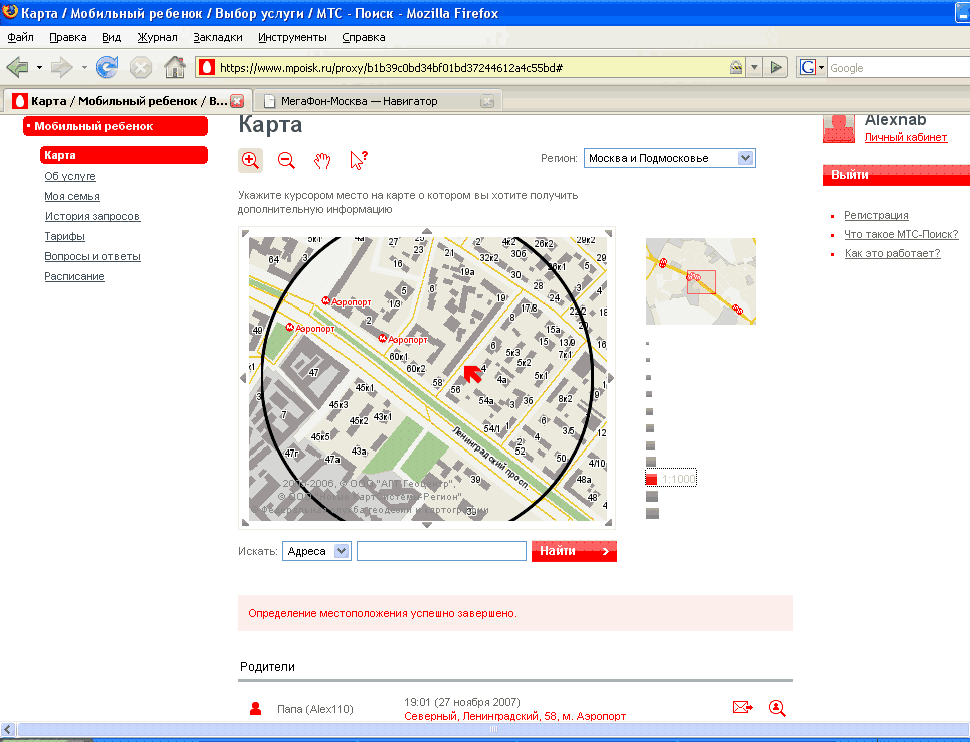Click the Google search engine icon
This screenshot has width=970, height=742.
[807, 67]
